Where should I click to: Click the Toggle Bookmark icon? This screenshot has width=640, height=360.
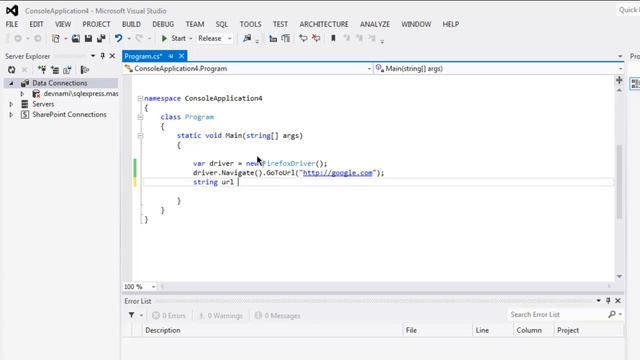(x=333, y=38)
